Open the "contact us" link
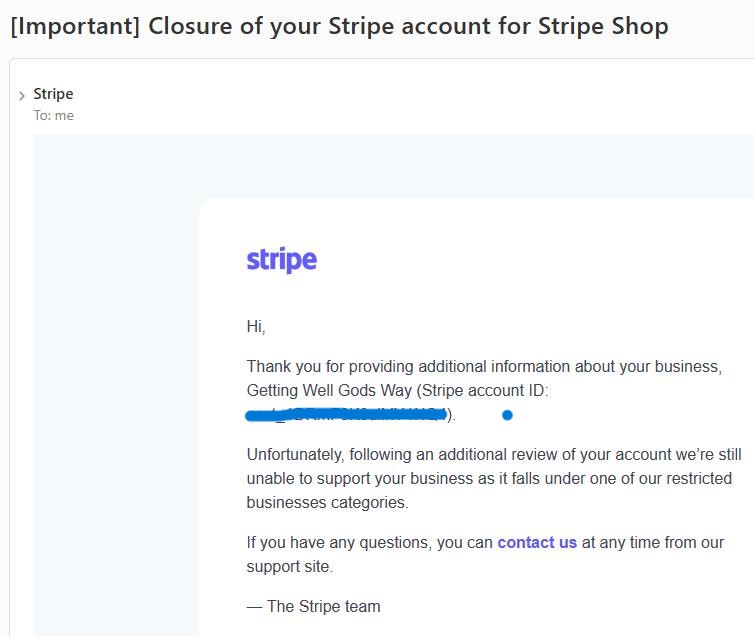The height and width of the screenshot is (636, 754). (x=537, y=543)
